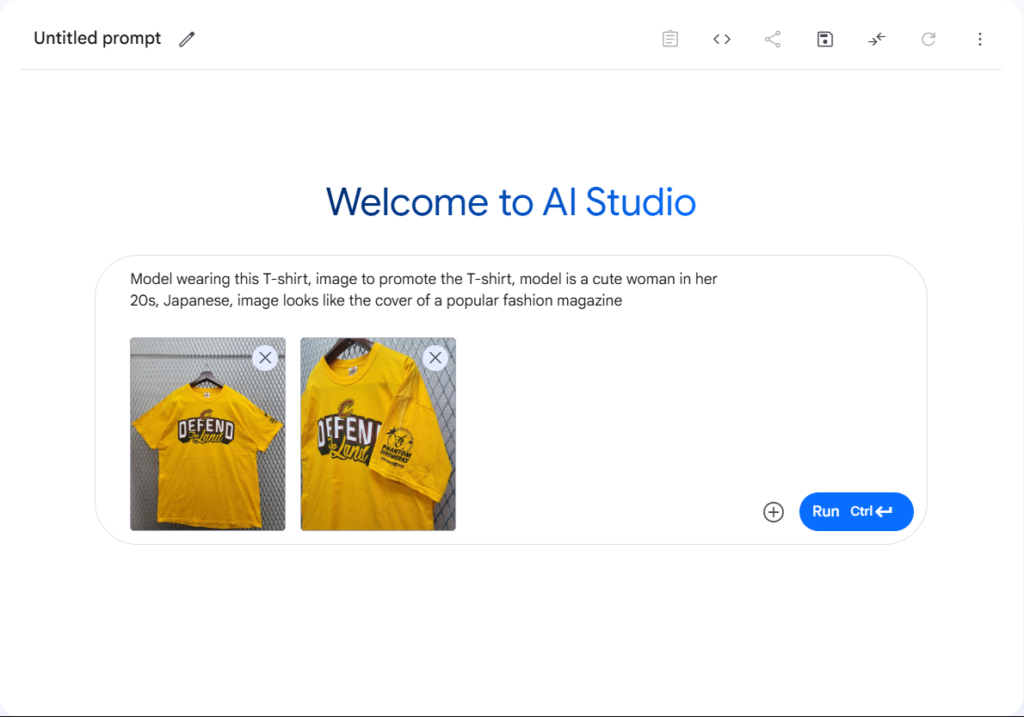Open the three-dot more options menu
The height and width of the screenshot is (717, 1024).
[980, 39]
